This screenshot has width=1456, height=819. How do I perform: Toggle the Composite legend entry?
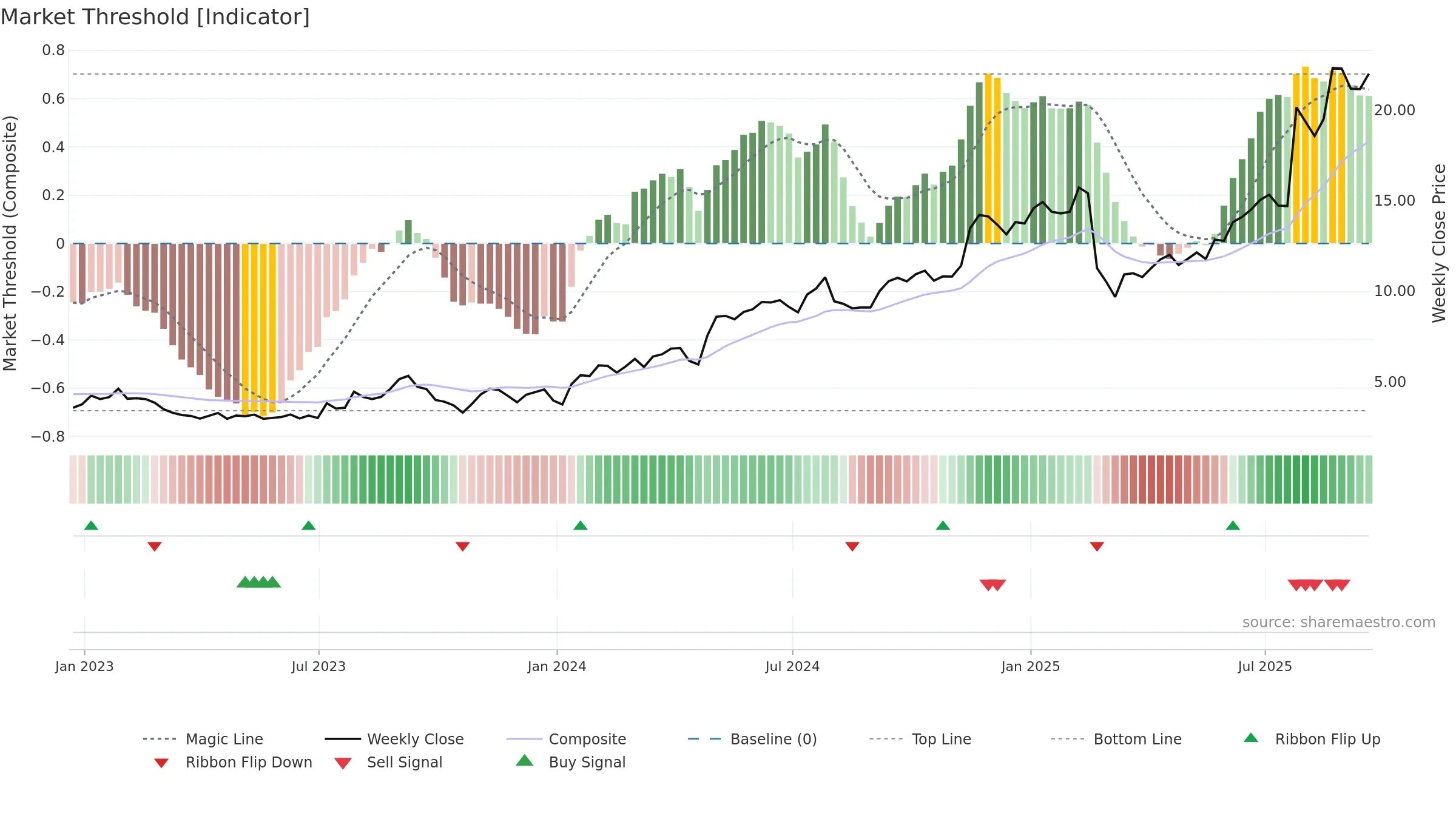(566, 739)
